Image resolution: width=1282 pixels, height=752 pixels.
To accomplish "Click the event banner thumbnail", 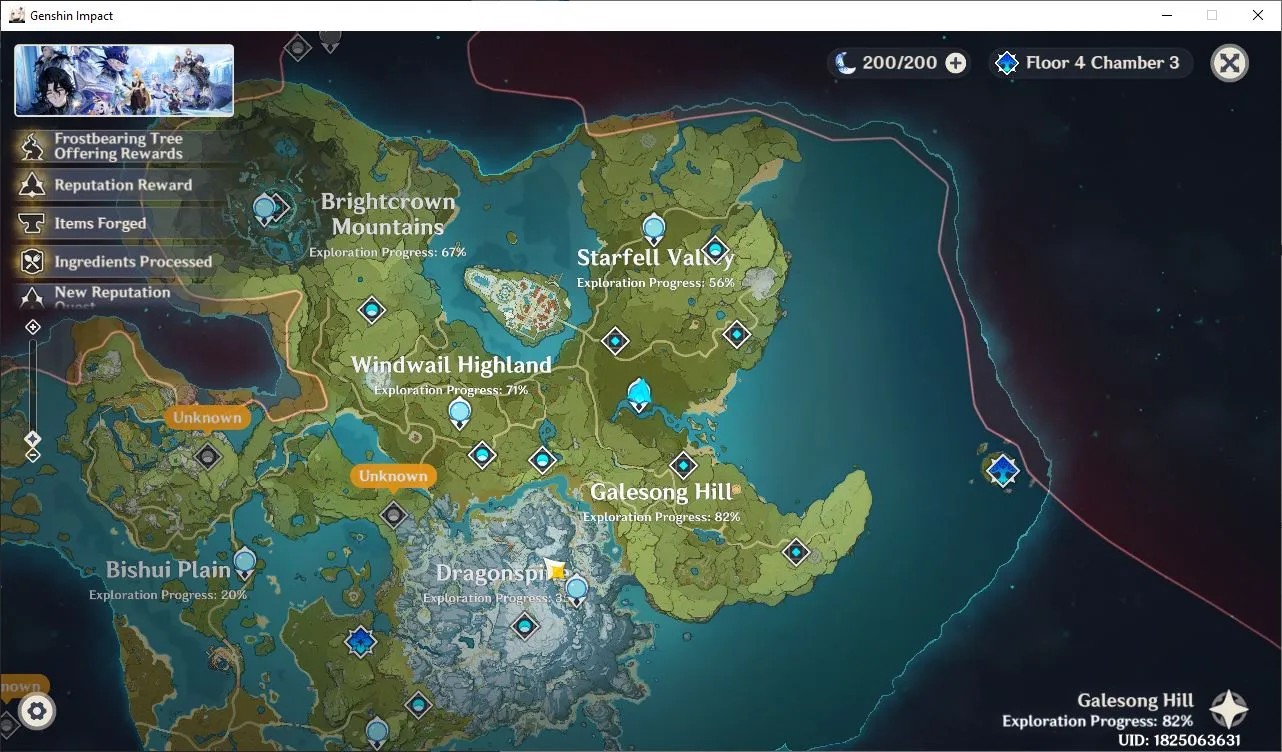I will 124,80.
